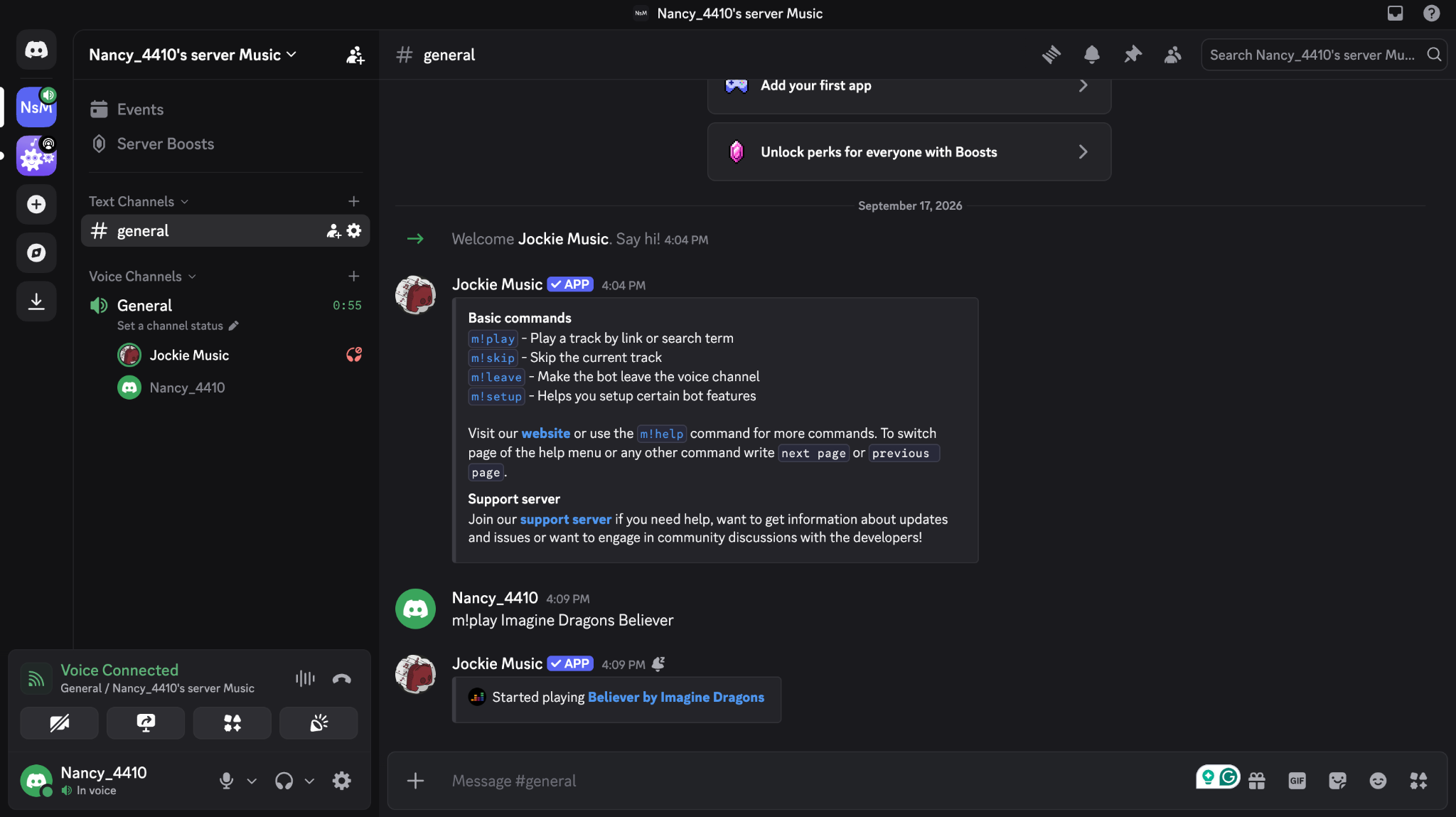The width and height of the screenshot is (1456, 817).
Task: Start an activity button in voice panel
Action: [232, 723]
